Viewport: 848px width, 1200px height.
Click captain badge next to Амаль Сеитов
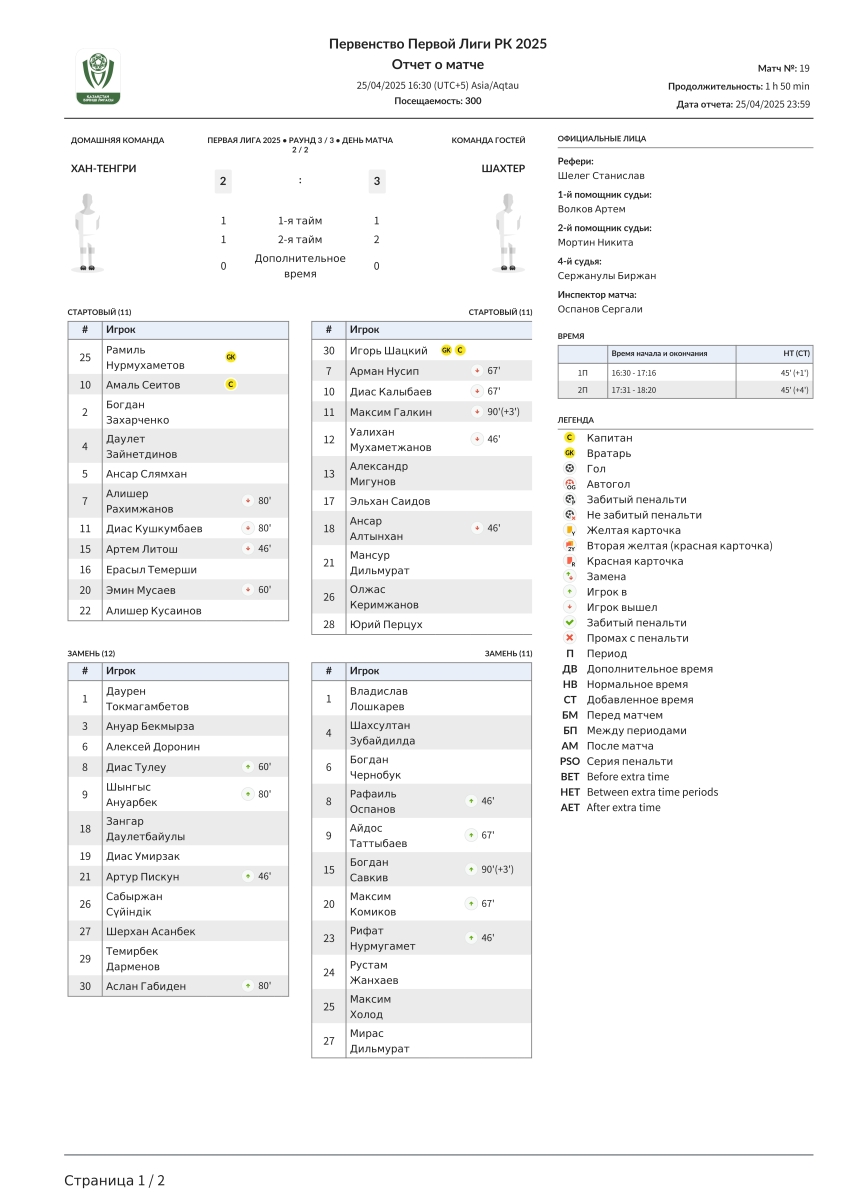coord(231,384)
